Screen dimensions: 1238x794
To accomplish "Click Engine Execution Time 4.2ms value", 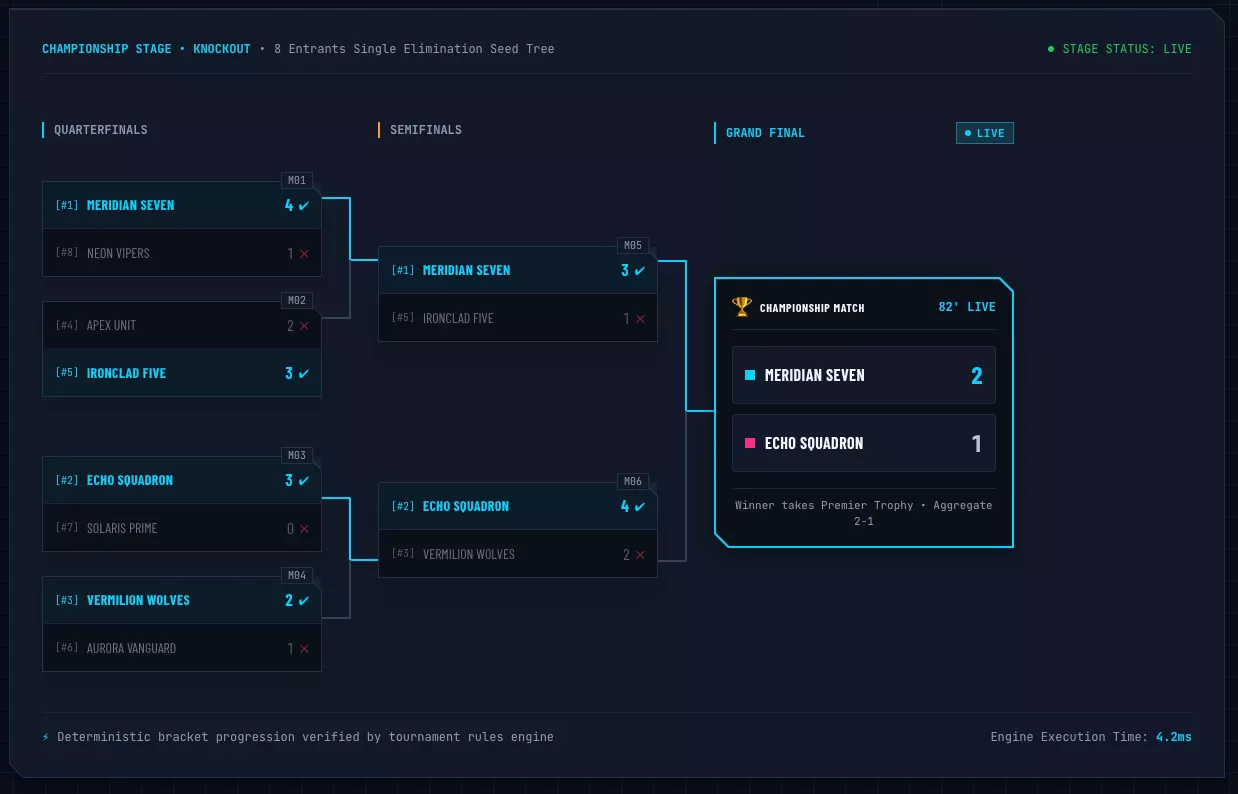I will point(1174,737).
